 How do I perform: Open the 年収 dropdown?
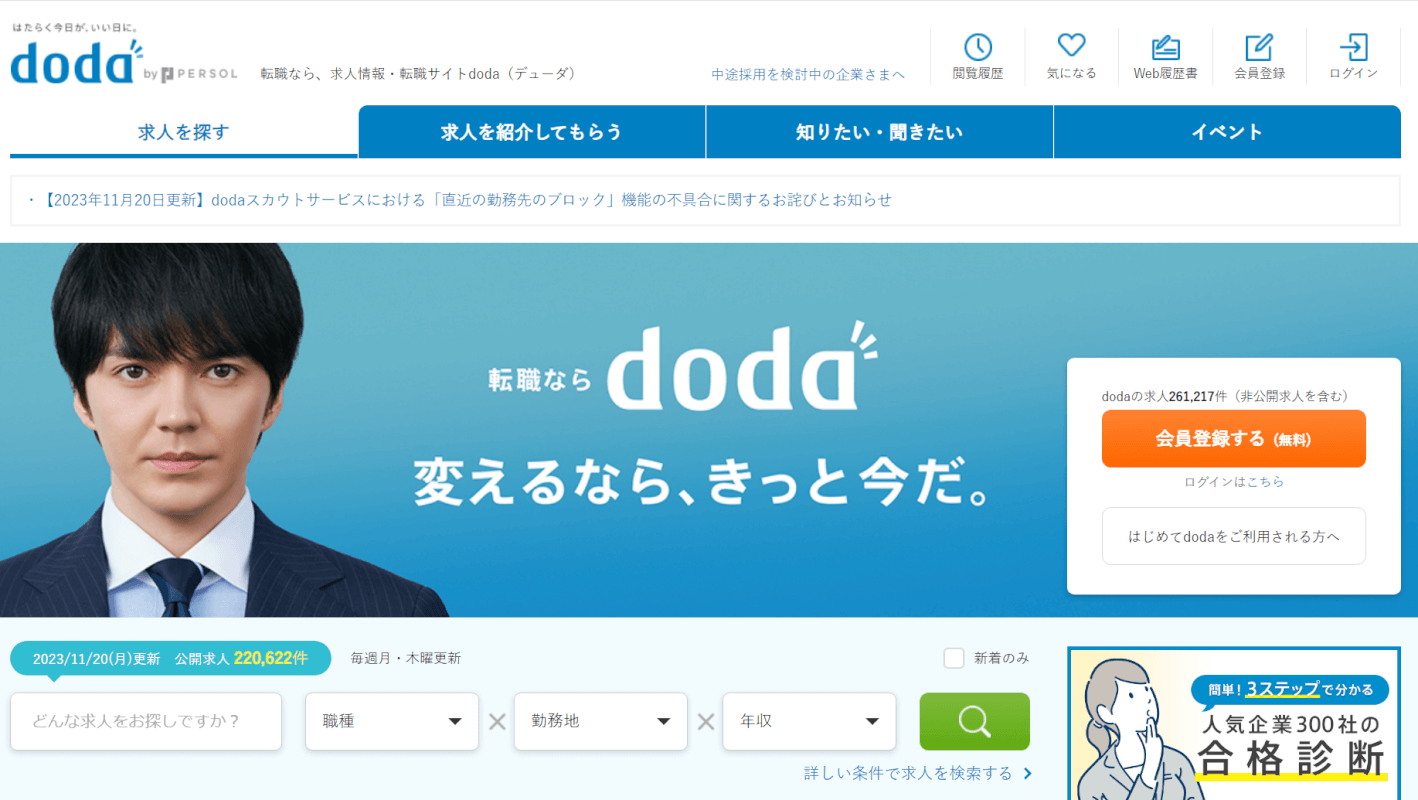click(809, 721)
